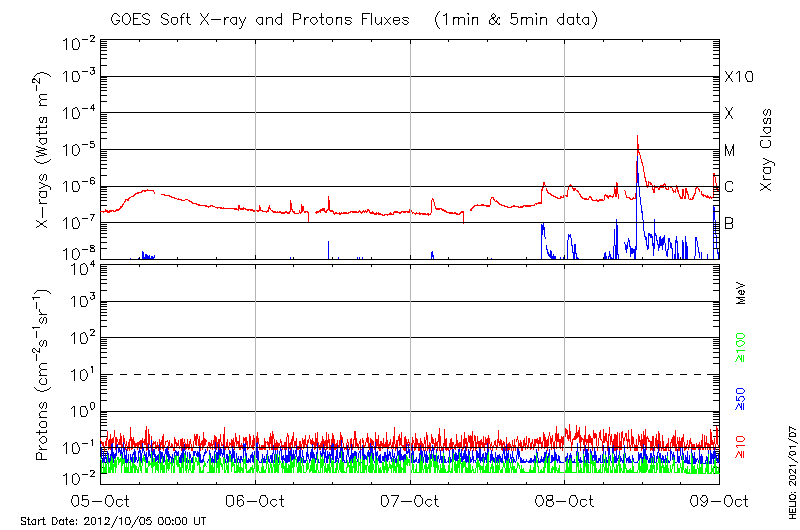Click the vertical "Xray Class" label

click(x=767, y=150)
